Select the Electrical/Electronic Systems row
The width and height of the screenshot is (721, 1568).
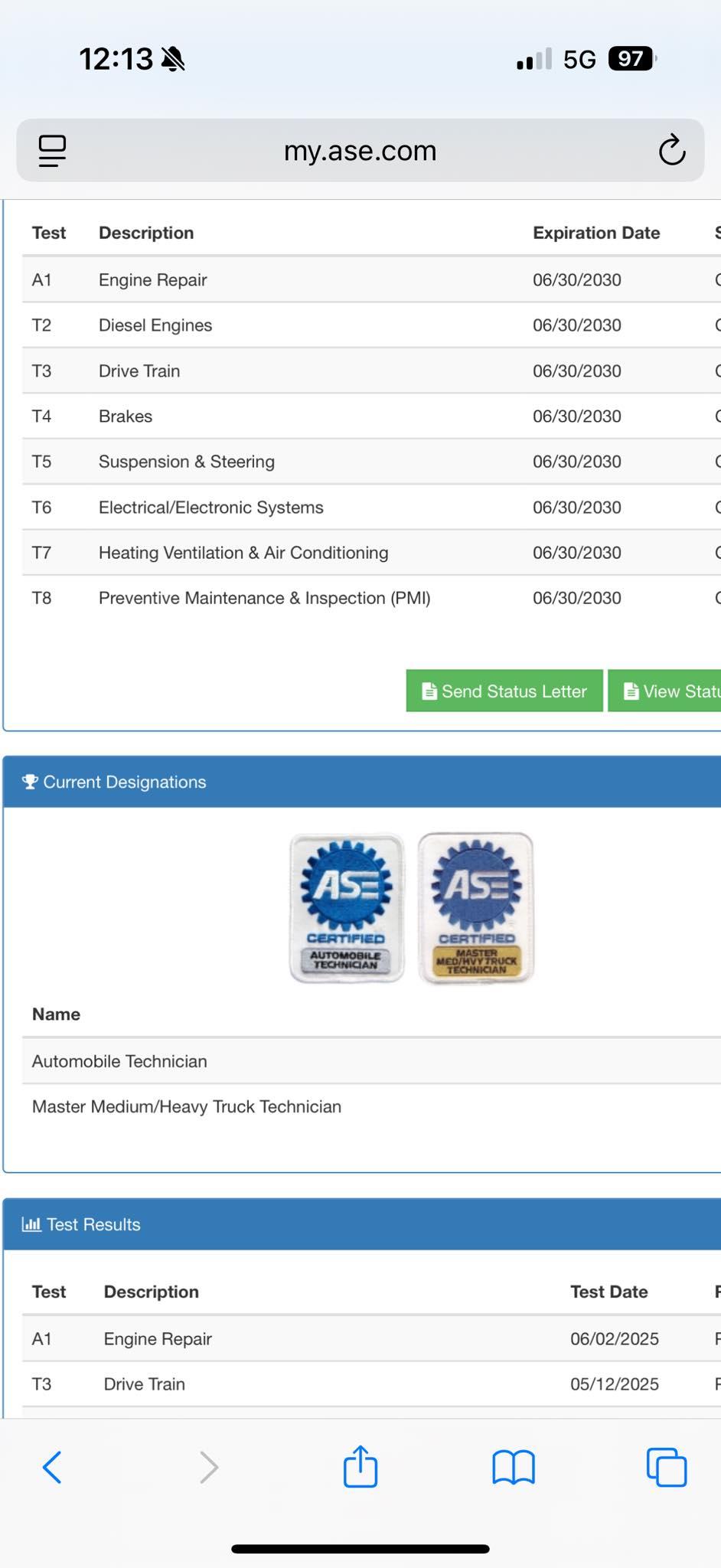tap(371, 507)
